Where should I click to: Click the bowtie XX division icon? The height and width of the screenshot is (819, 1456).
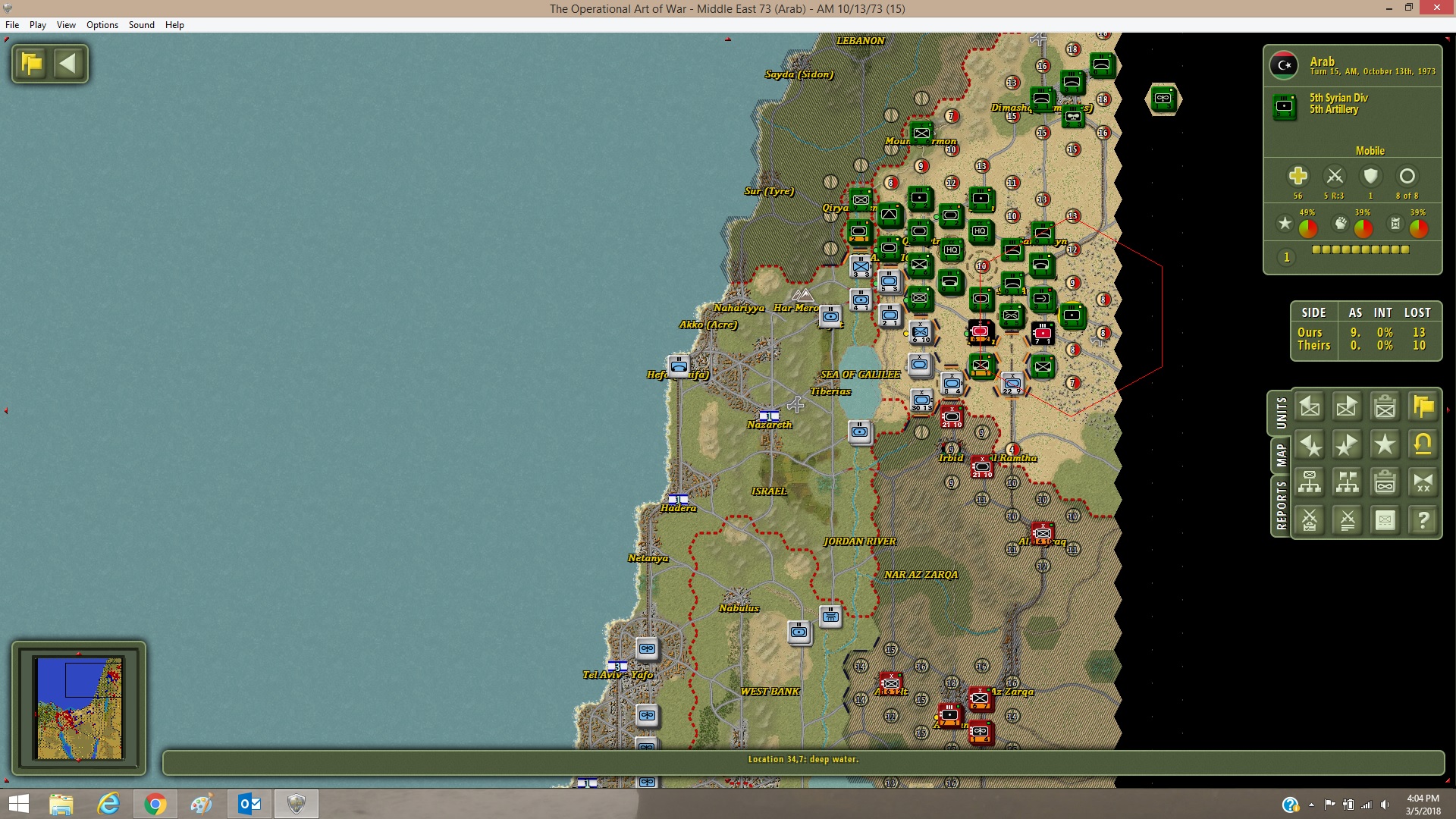[x=1423, y=482]
